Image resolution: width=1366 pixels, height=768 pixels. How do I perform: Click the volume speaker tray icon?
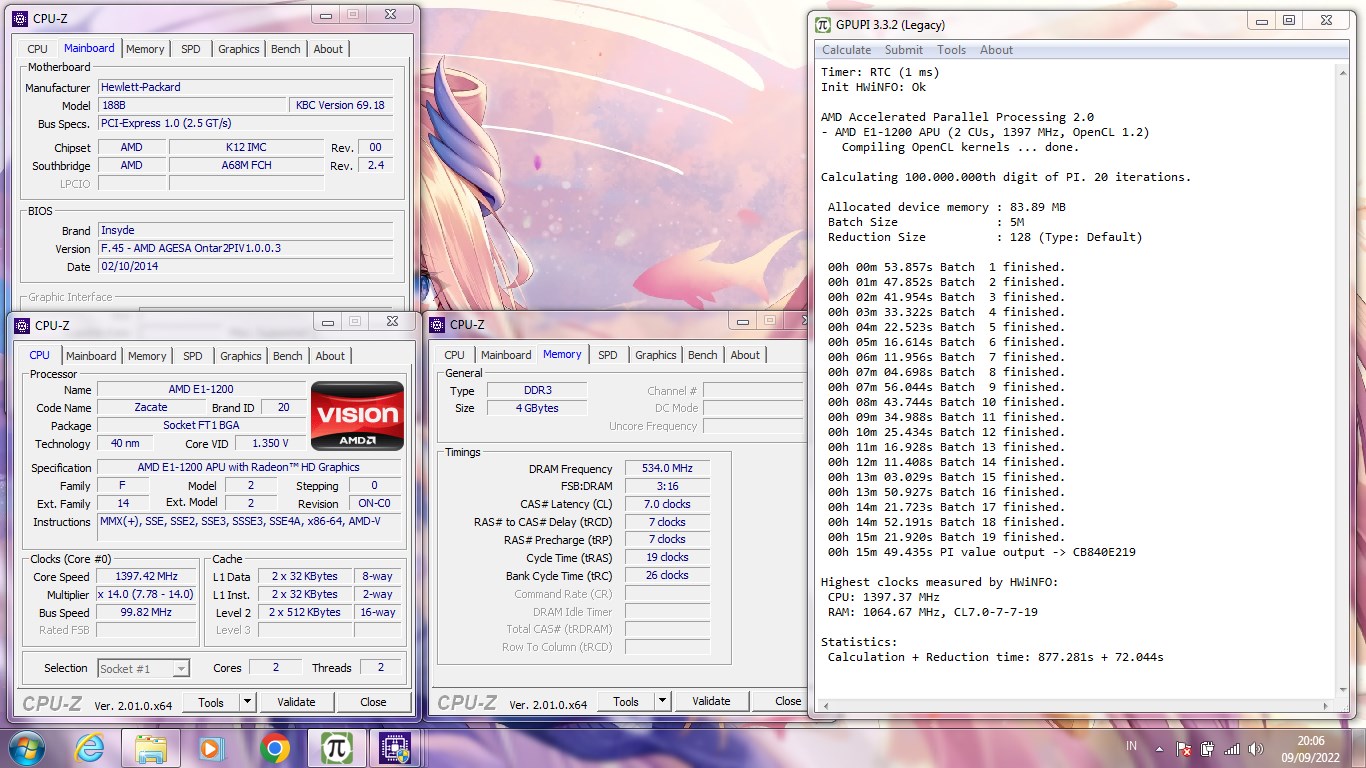[1256, 748]
